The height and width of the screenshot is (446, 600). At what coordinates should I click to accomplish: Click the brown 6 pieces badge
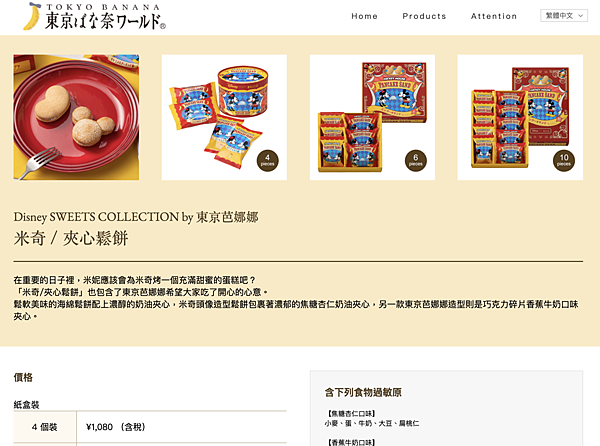416,160
